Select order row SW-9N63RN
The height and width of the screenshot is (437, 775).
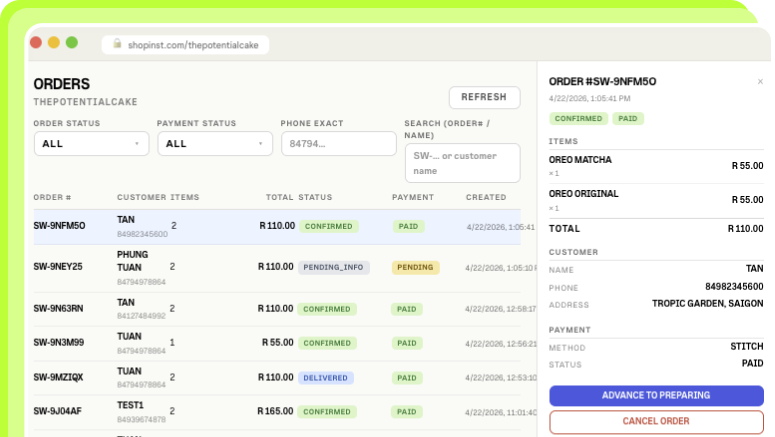[277, 309]
